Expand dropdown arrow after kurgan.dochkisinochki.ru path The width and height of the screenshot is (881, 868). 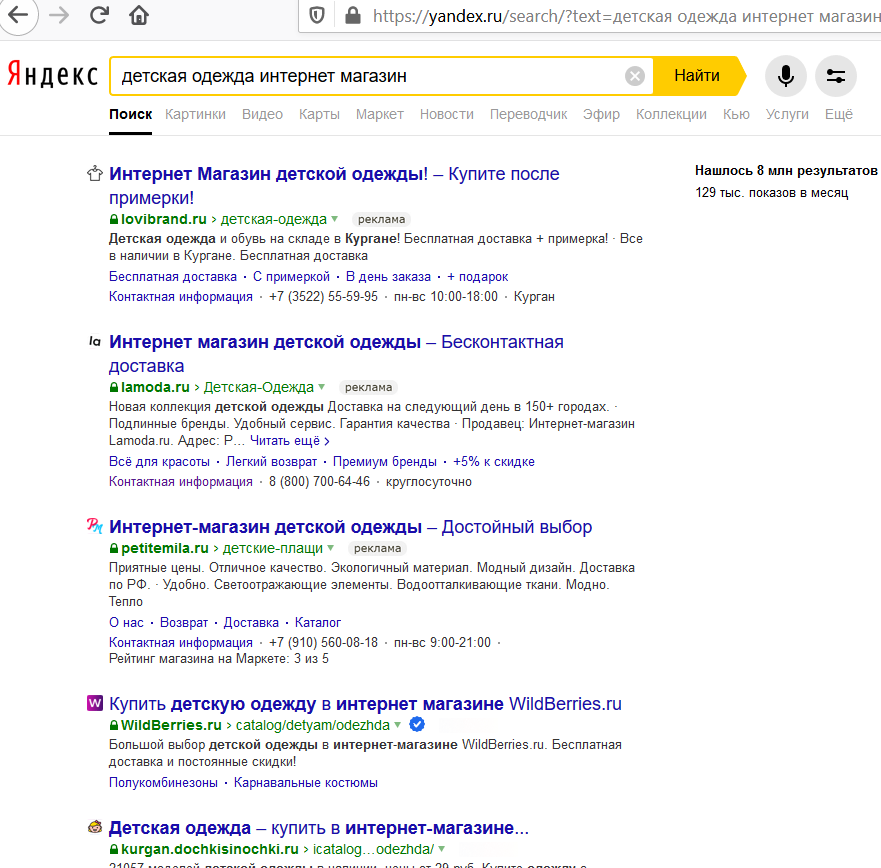pos(441,848)
